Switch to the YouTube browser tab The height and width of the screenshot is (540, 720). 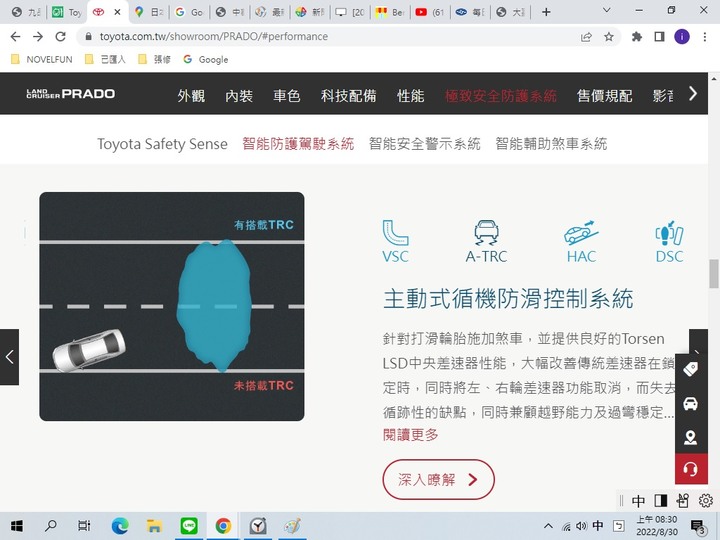click(430, 12)
